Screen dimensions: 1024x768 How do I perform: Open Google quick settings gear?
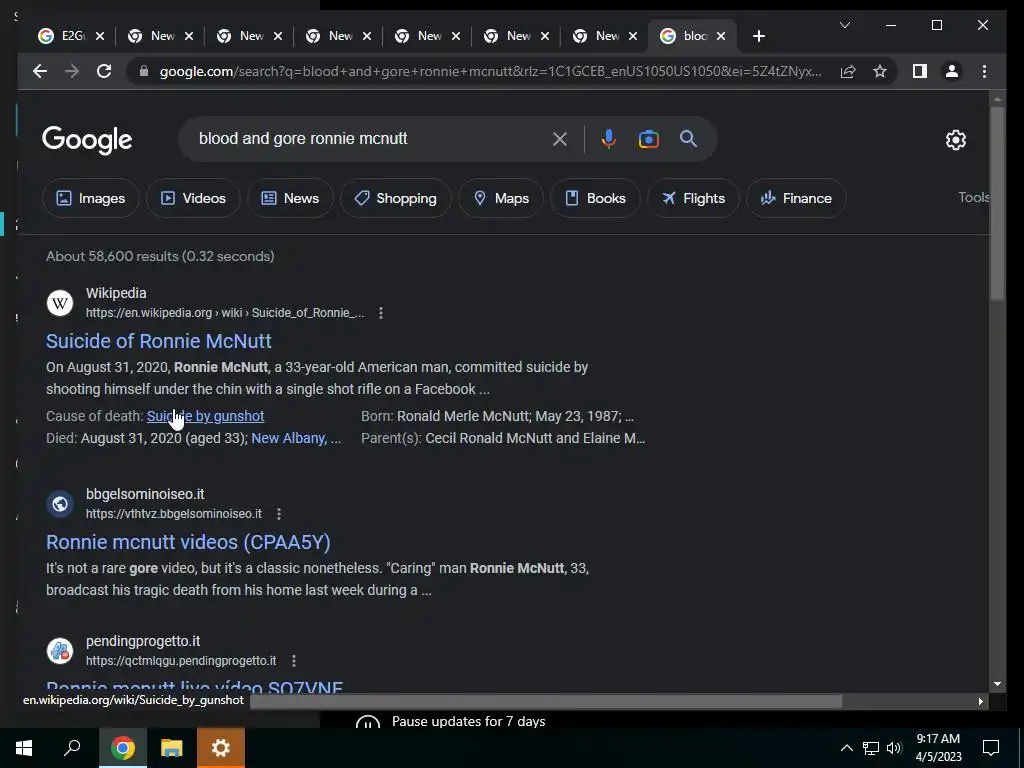click(x=955, y=139)
